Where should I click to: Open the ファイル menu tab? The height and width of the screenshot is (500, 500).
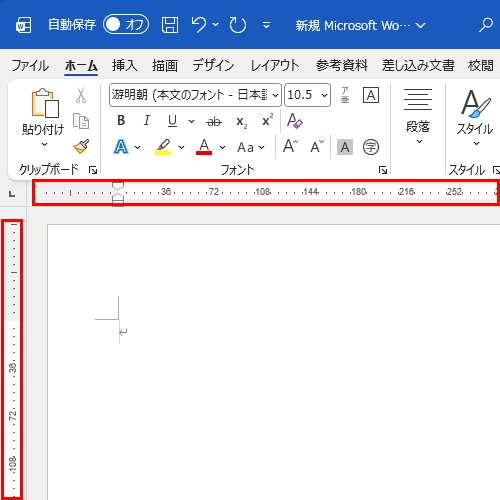pyautogui.click(x=30, y=65)
